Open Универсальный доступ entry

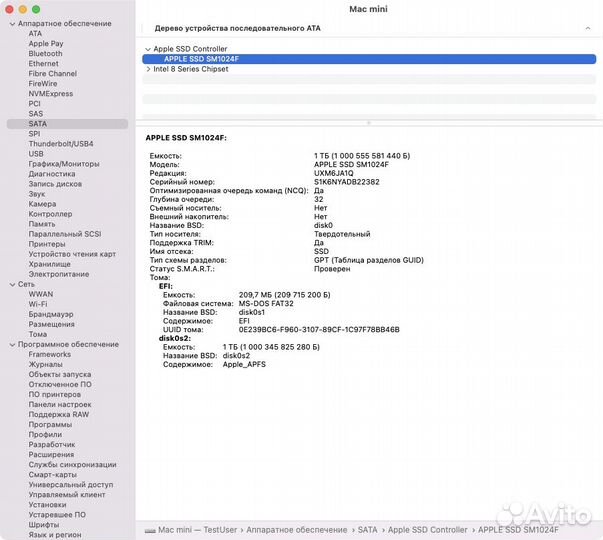coord(71,484)
